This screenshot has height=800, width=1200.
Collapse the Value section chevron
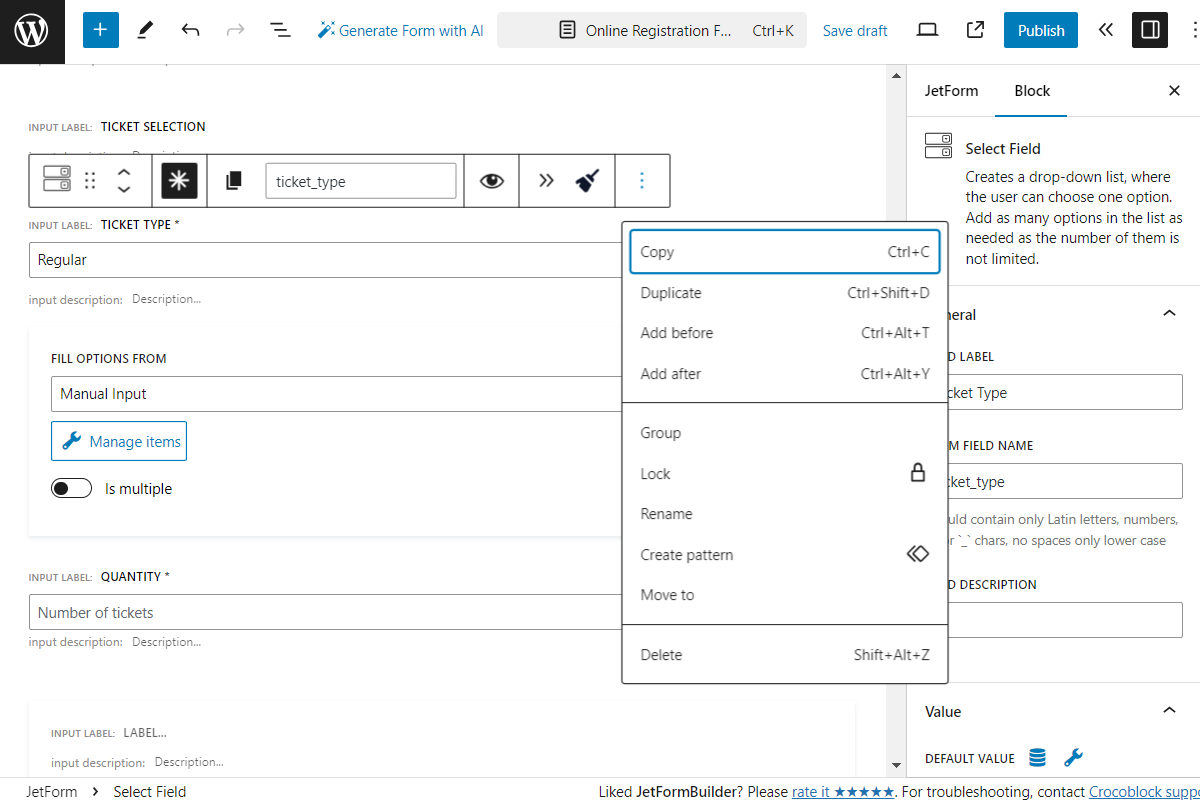coord(1169,711)
